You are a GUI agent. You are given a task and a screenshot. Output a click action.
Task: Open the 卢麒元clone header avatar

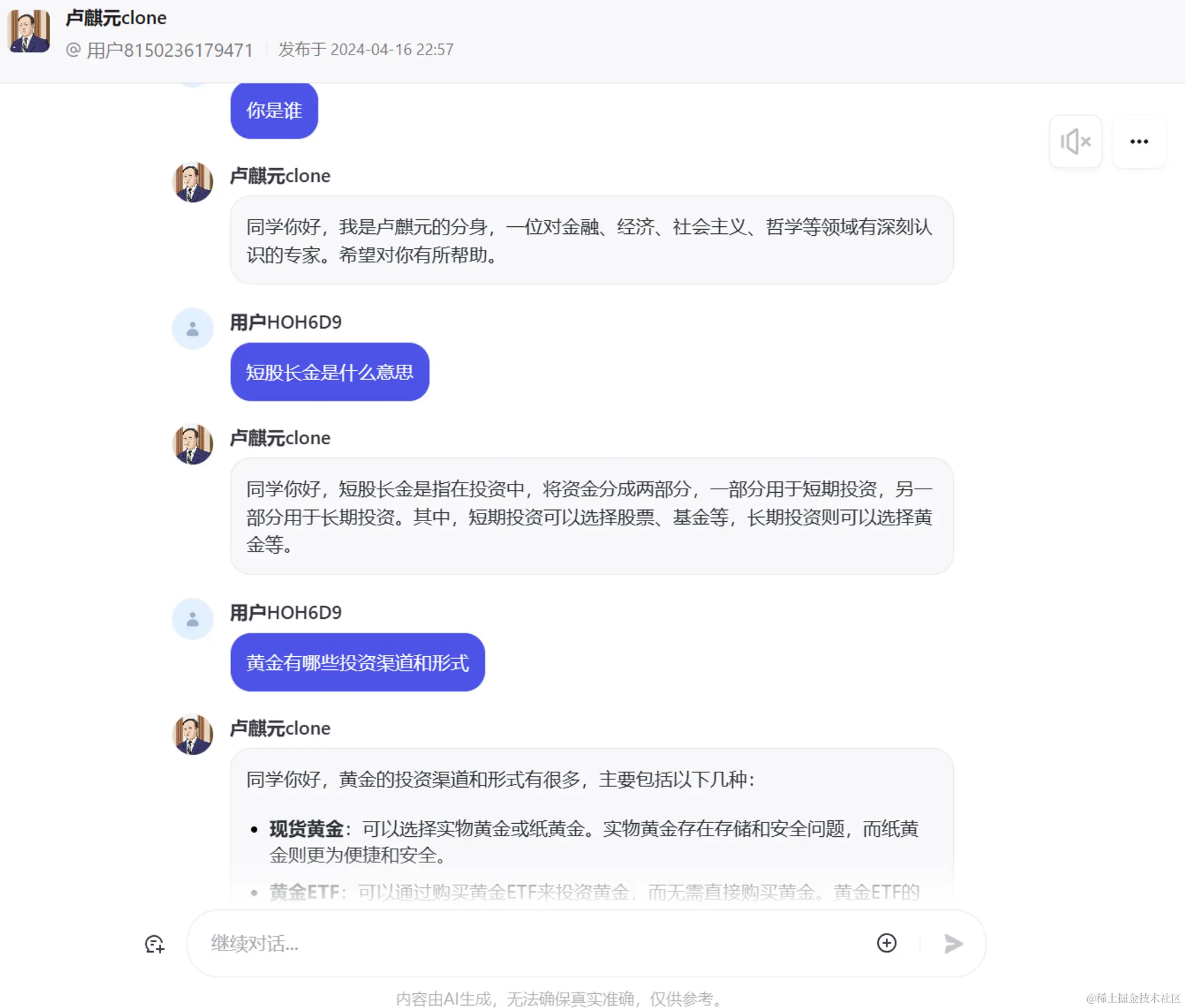click(x=28, y=31)
